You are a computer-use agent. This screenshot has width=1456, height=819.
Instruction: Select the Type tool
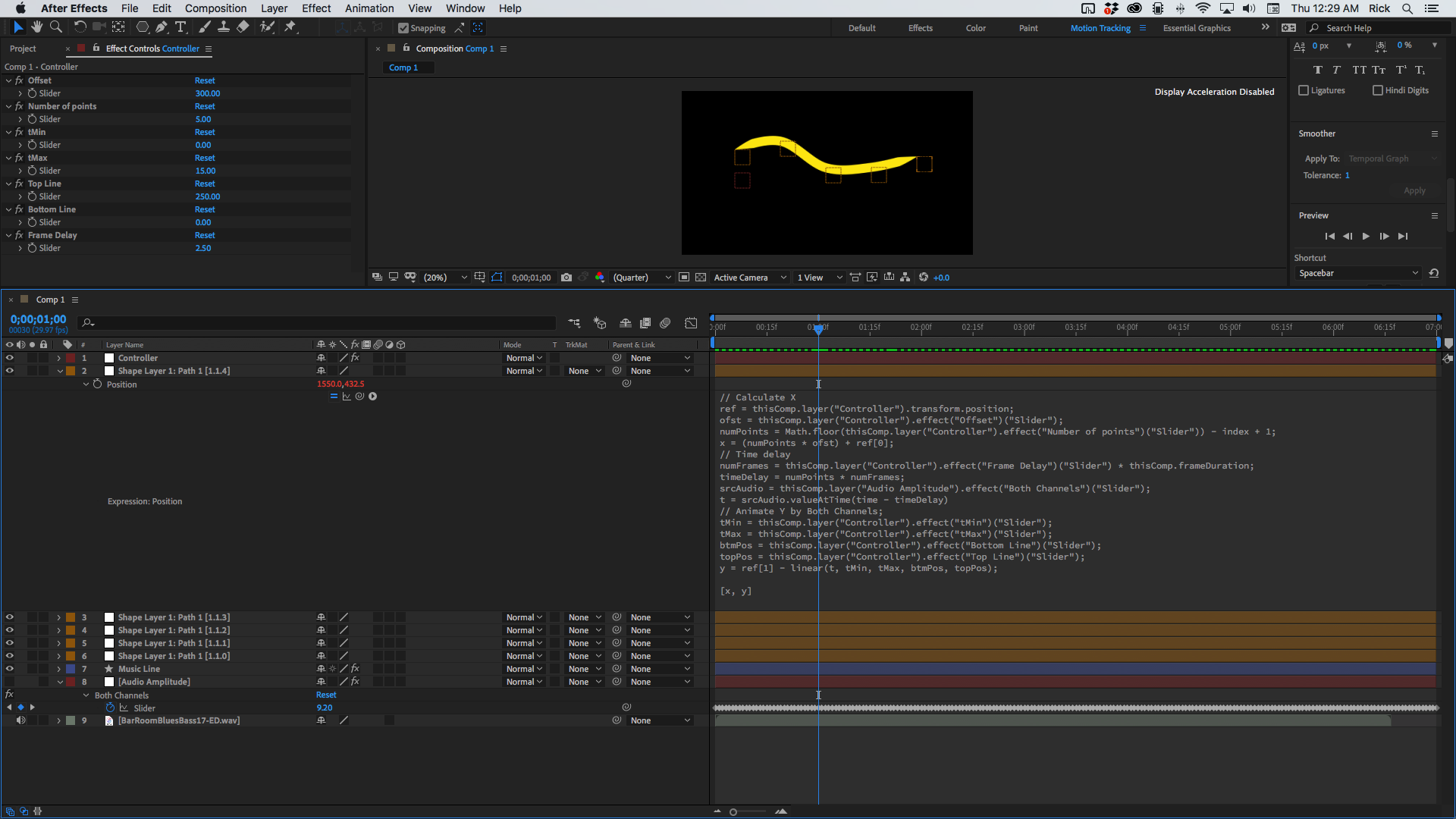click(x=180, y=28)
